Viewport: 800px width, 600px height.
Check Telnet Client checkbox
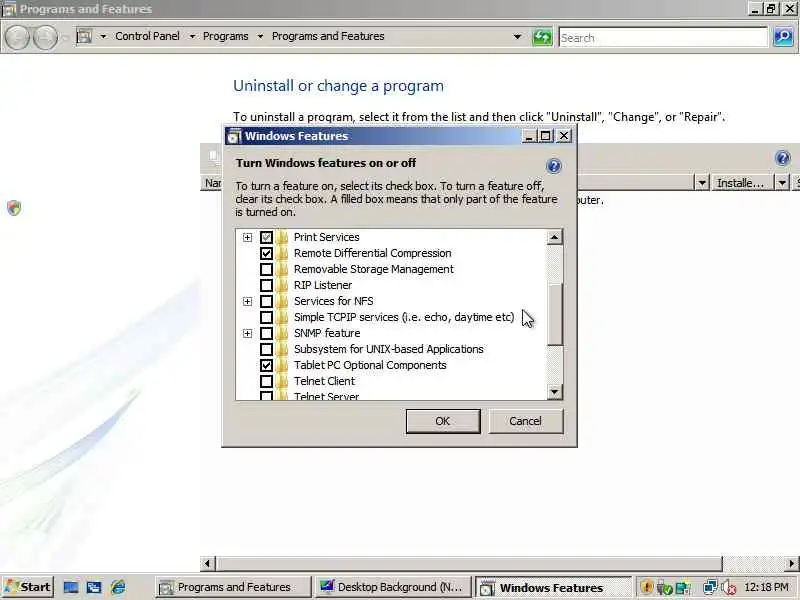[x=266, y=381]
